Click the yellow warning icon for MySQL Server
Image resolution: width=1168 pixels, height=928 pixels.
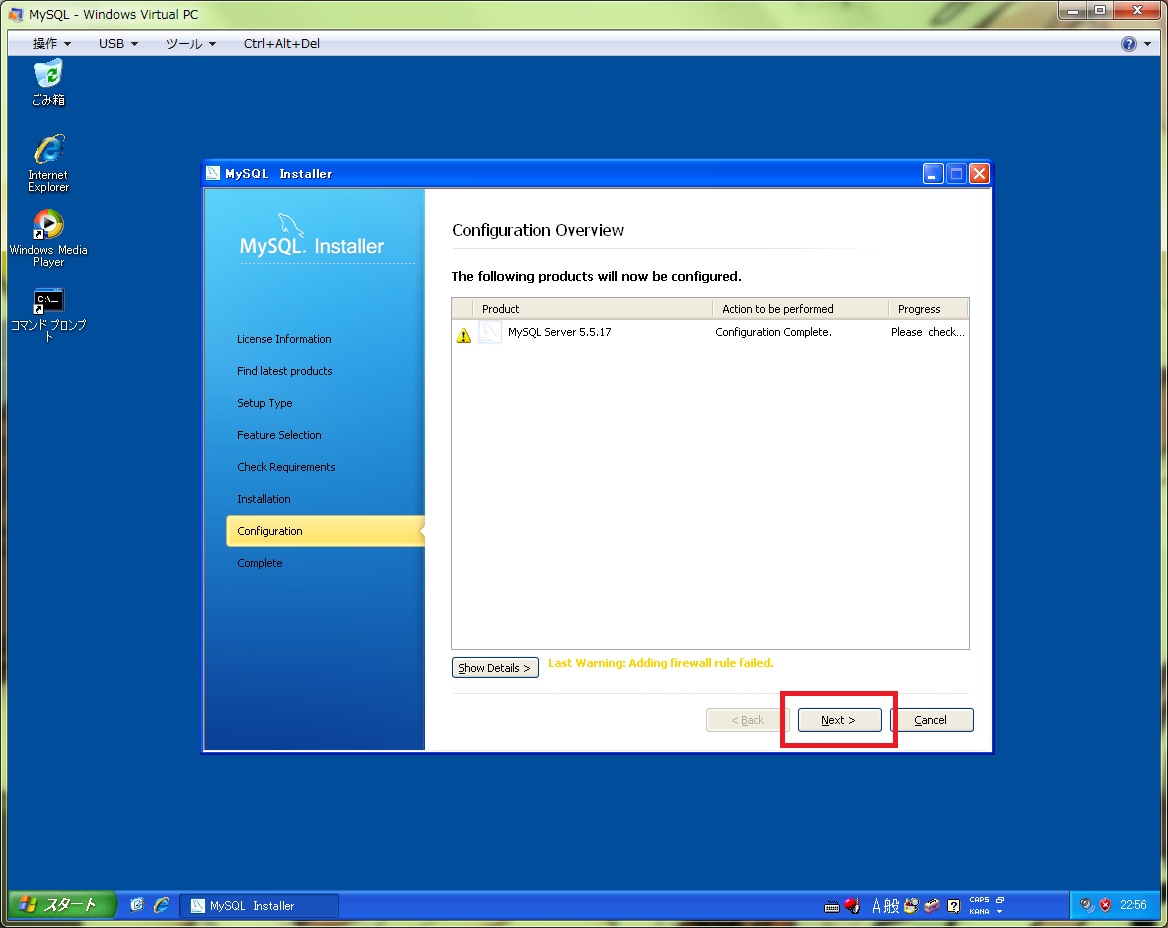pos(464,335)
